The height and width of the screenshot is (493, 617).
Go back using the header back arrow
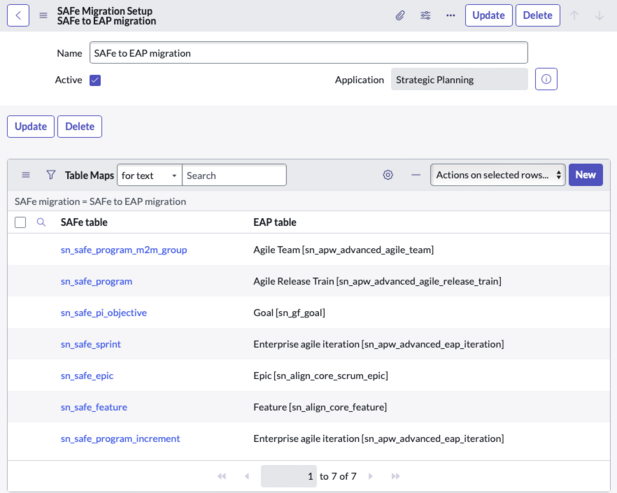click(18, 16)
